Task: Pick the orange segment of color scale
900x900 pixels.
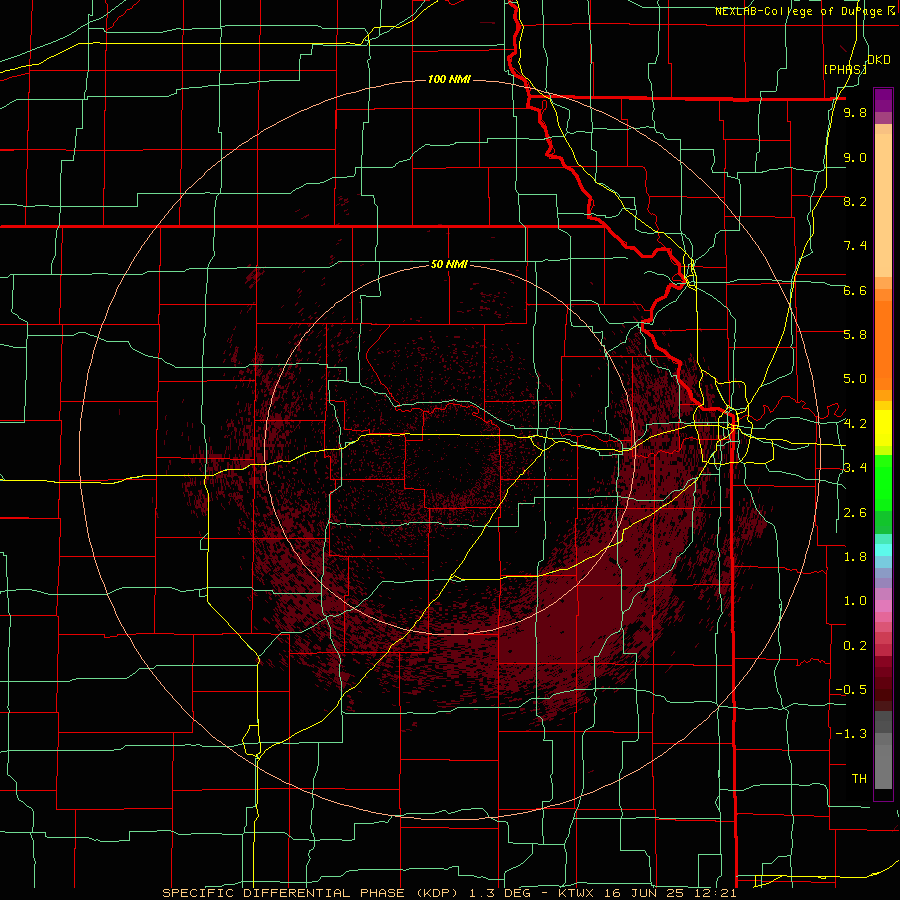Action: [x=883, y=344]
